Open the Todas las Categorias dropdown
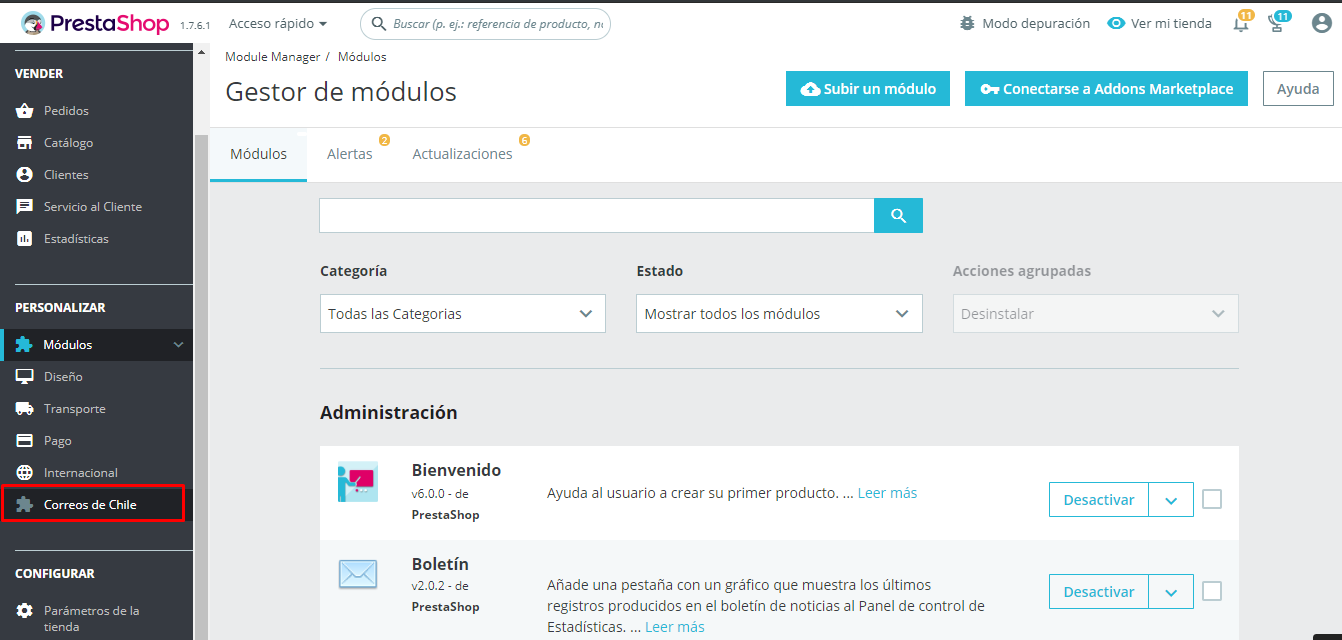 [463, 314]
